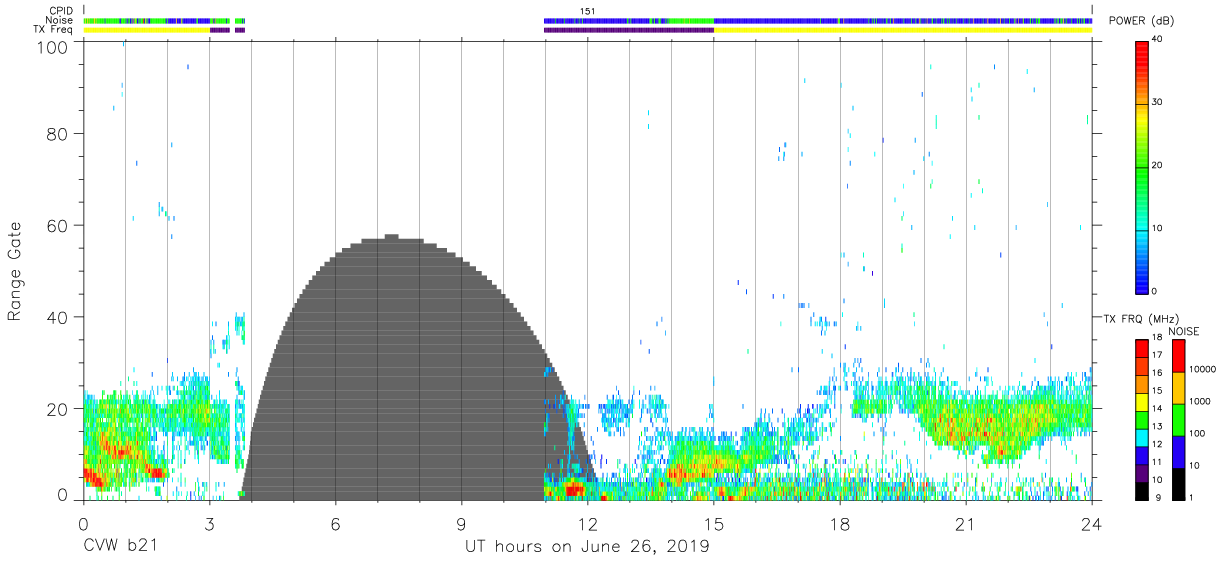Click the y-axis tick label 60

click(x=56, y=225)
